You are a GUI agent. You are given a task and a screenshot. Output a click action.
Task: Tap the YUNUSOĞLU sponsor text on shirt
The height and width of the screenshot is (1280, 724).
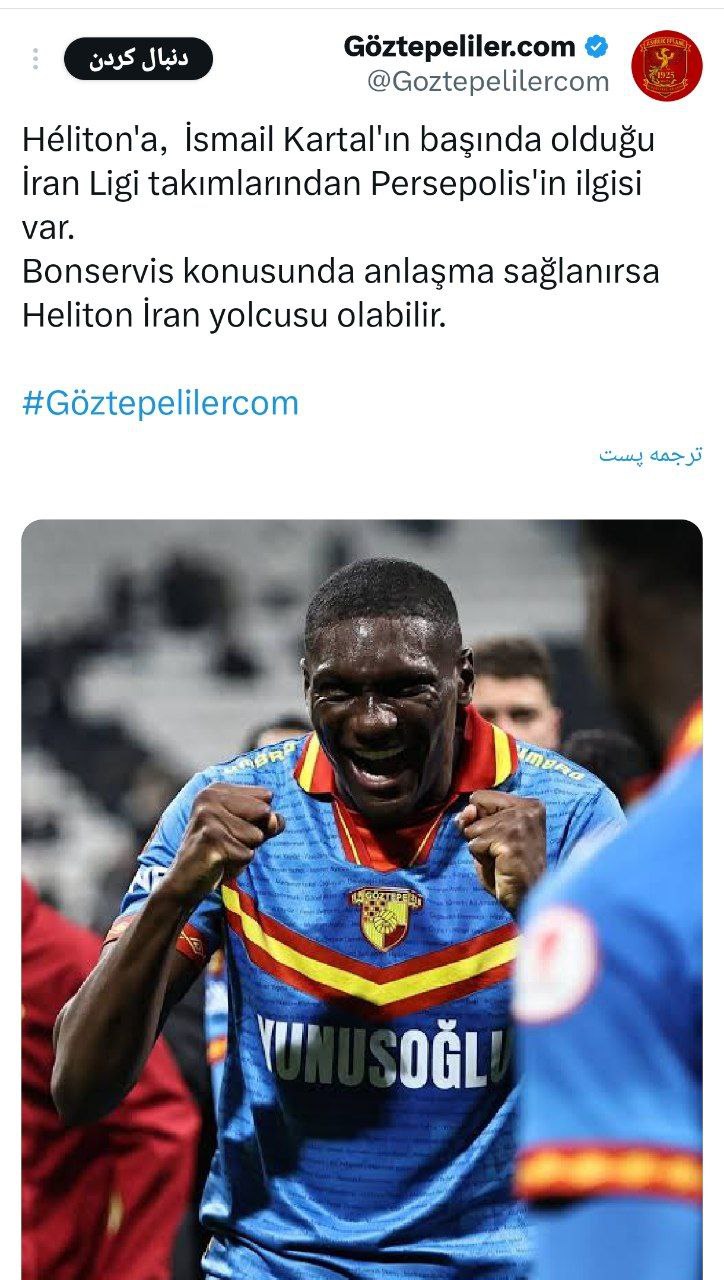point(385,1050)
